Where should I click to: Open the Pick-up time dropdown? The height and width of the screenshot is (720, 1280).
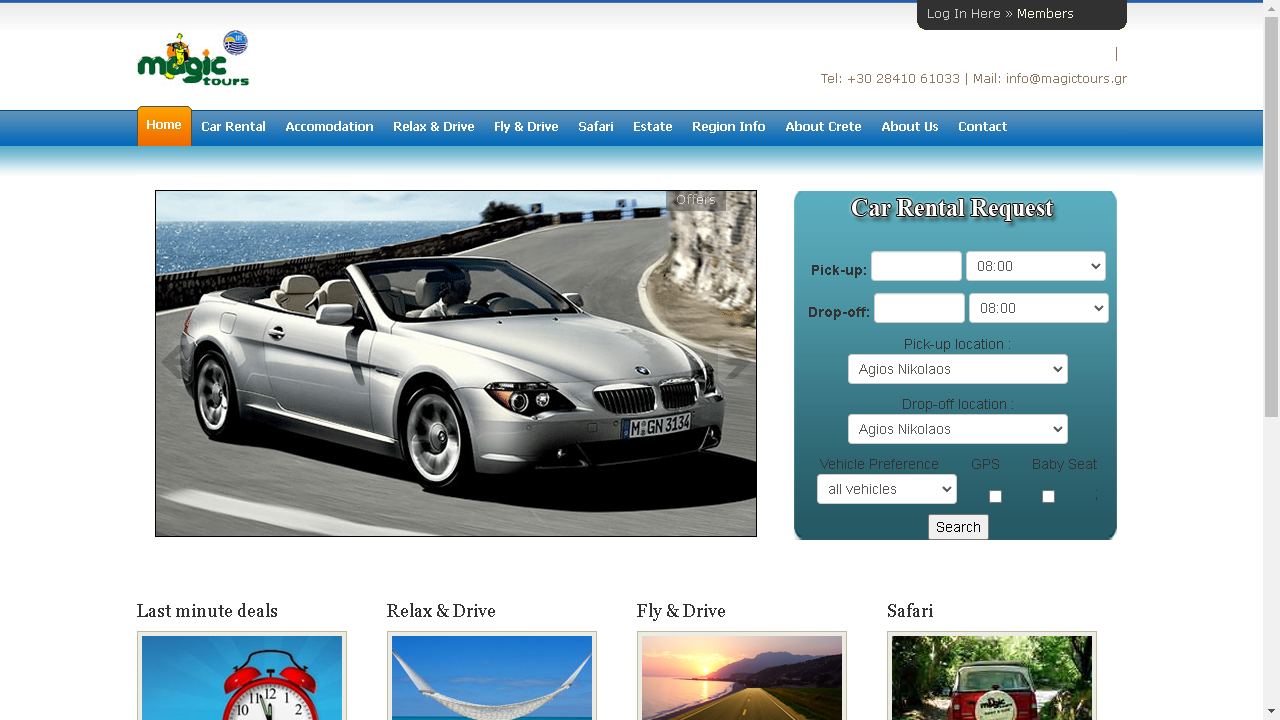point(1035,266)
